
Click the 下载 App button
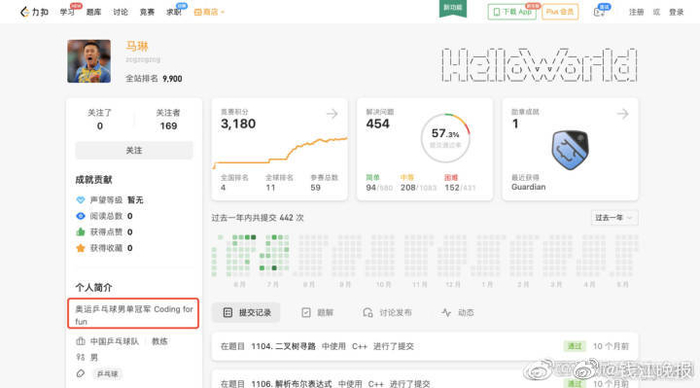click(512, 12)
